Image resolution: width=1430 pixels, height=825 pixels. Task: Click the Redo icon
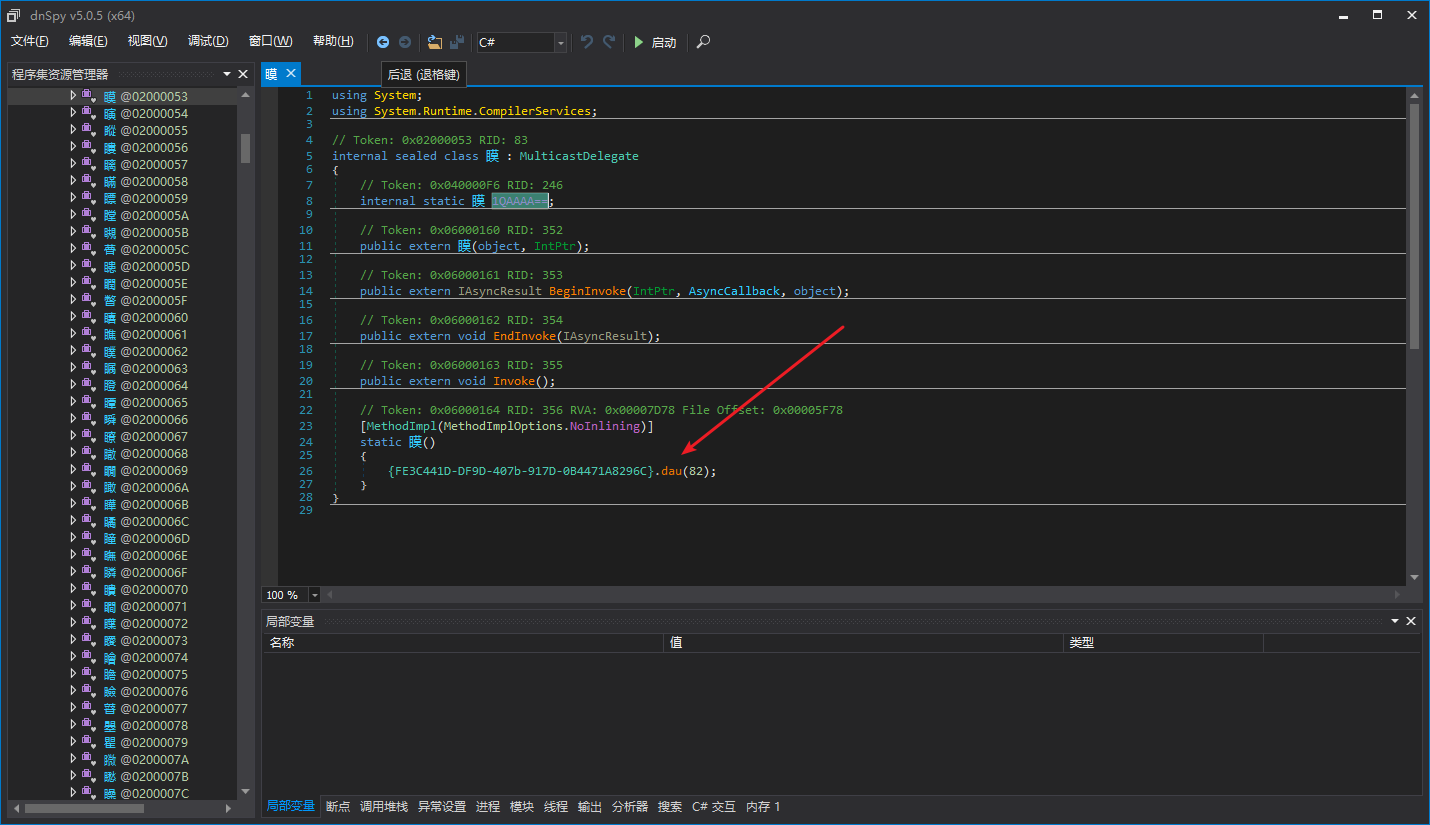coord(607,42)
